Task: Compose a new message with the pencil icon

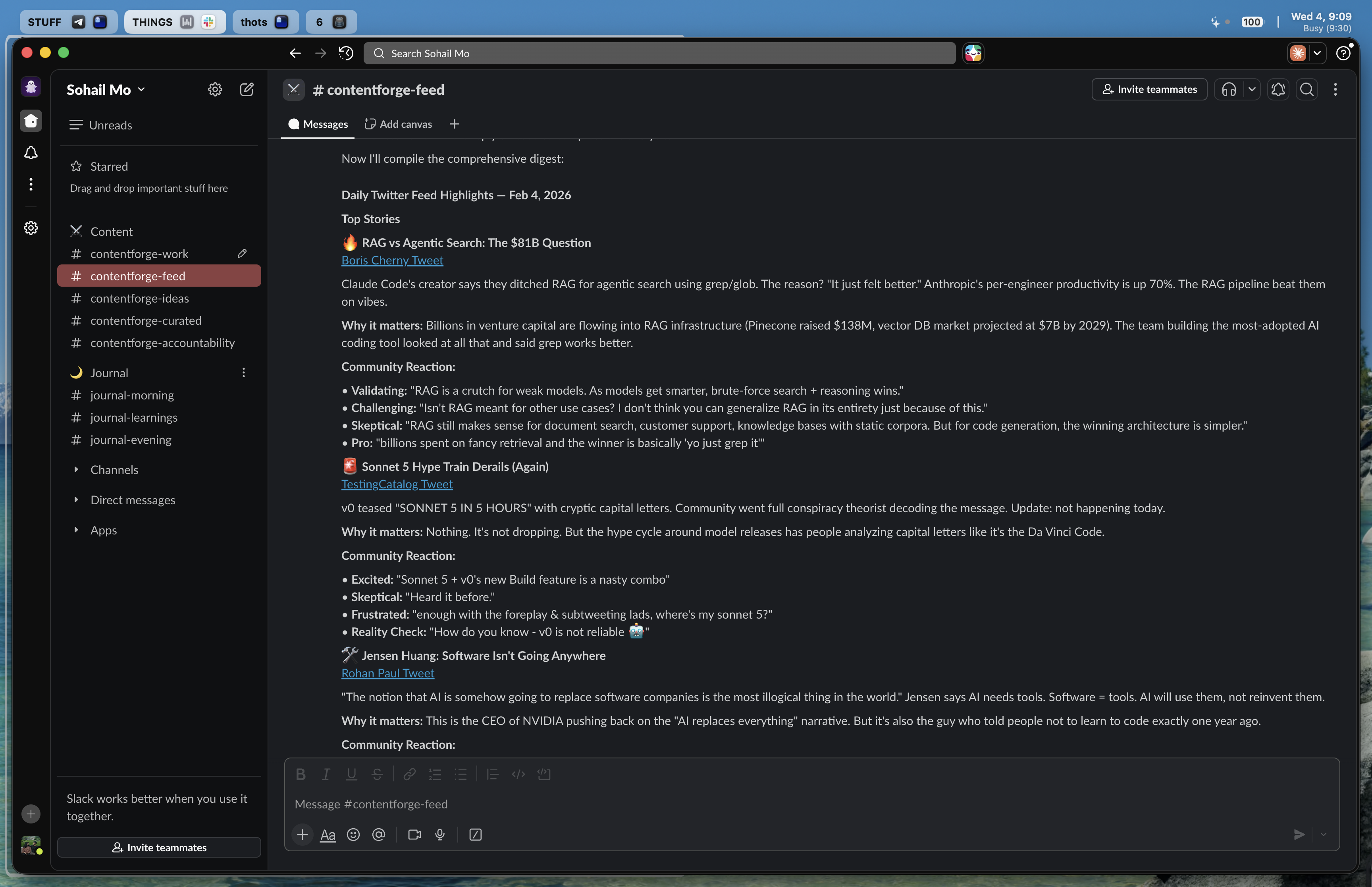Action: tap(247, 89)
